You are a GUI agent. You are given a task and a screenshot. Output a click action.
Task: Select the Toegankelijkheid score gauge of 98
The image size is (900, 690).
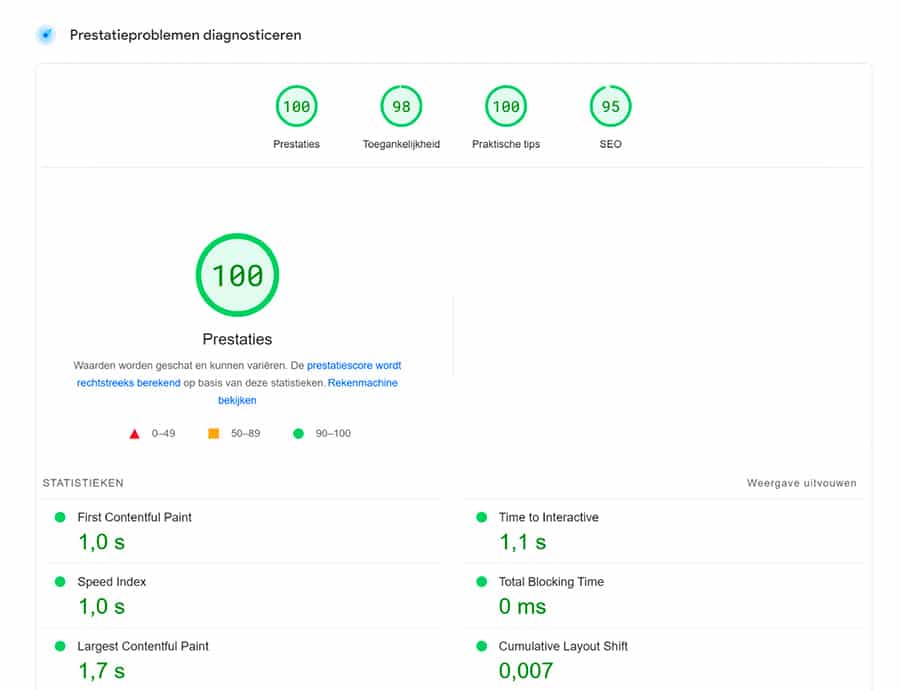coord(401,107)
